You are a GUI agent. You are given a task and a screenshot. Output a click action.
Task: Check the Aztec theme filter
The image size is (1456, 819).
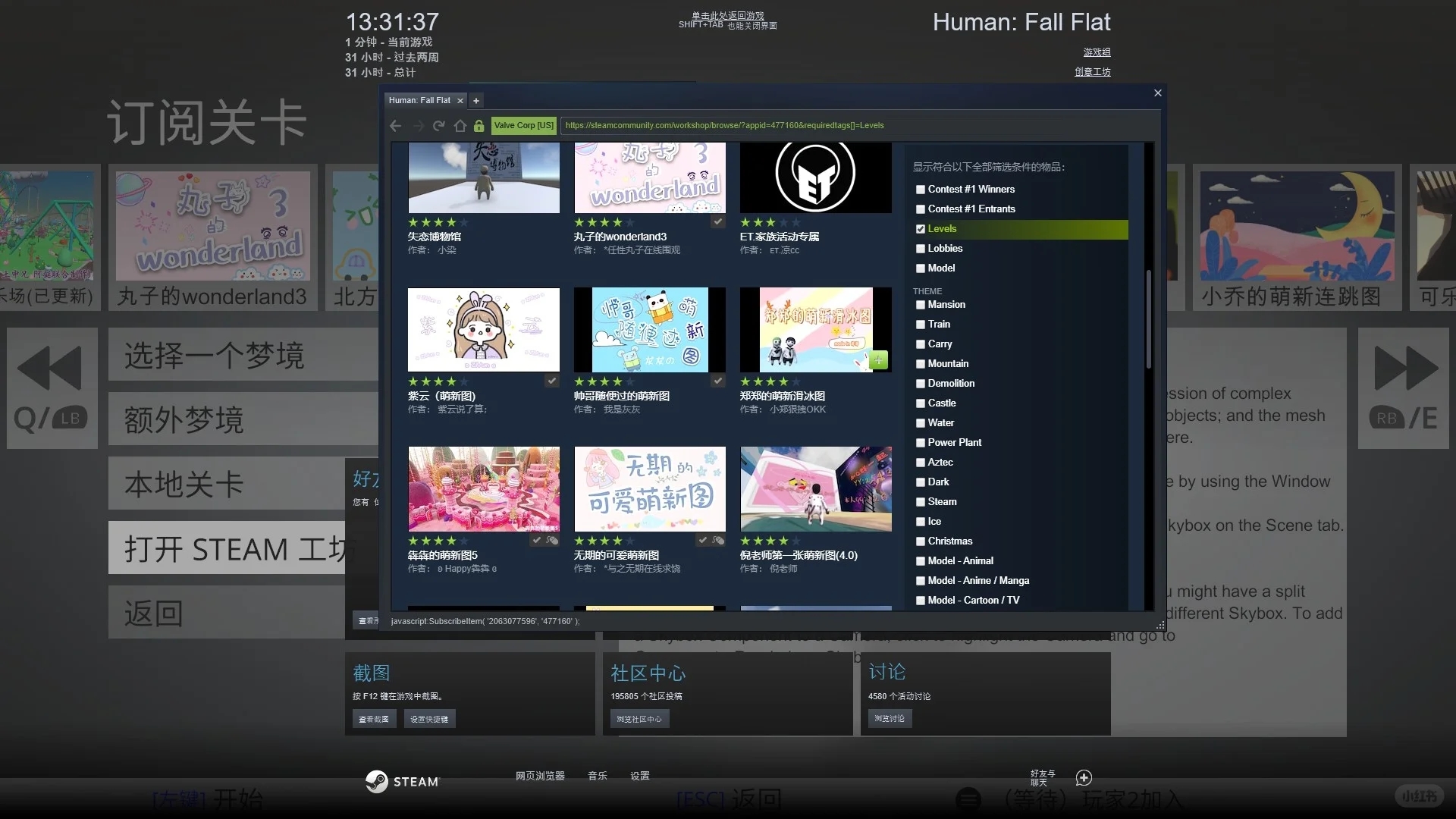pyautogui.click(x=921, y=463)
